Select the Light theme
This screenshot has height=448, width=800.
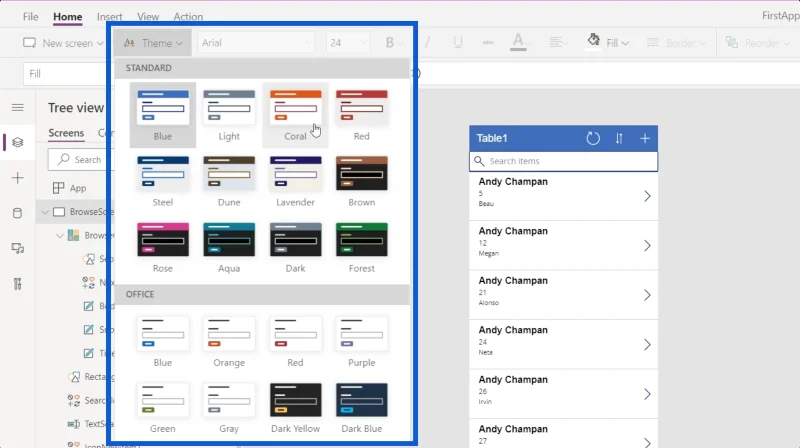229,115
